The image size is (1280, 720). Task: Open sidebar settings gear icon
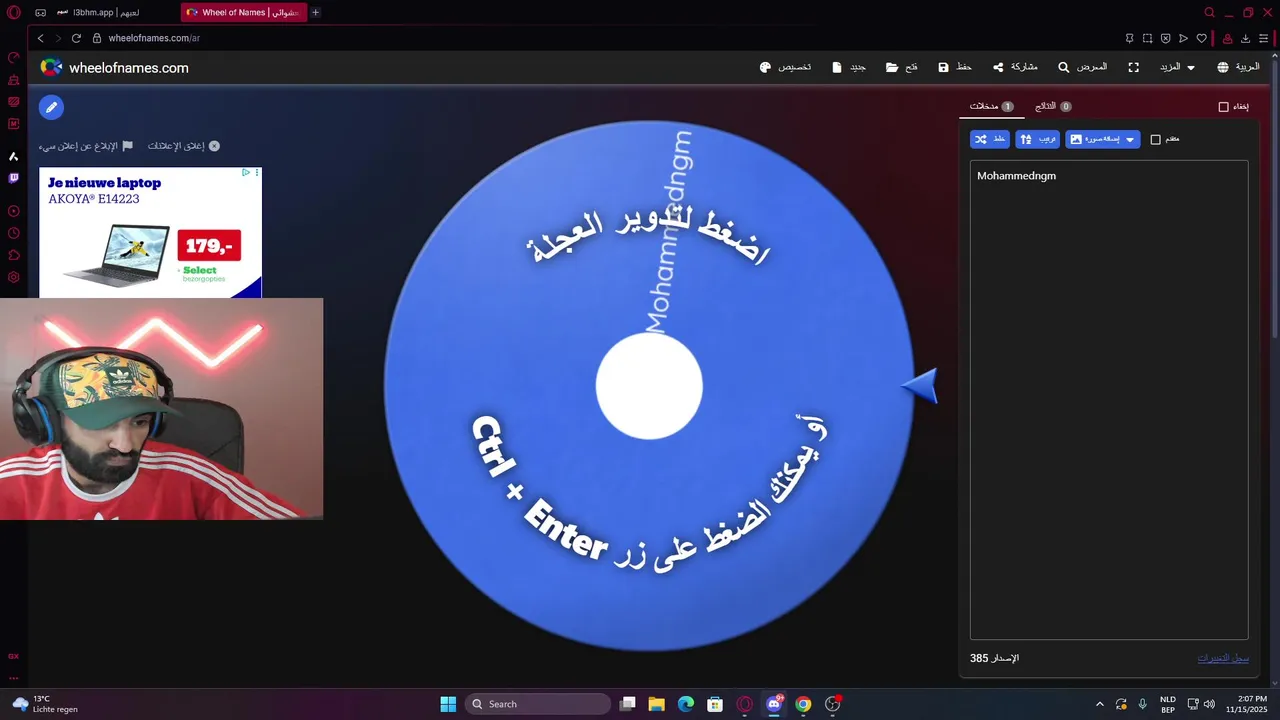click(14, 277)
